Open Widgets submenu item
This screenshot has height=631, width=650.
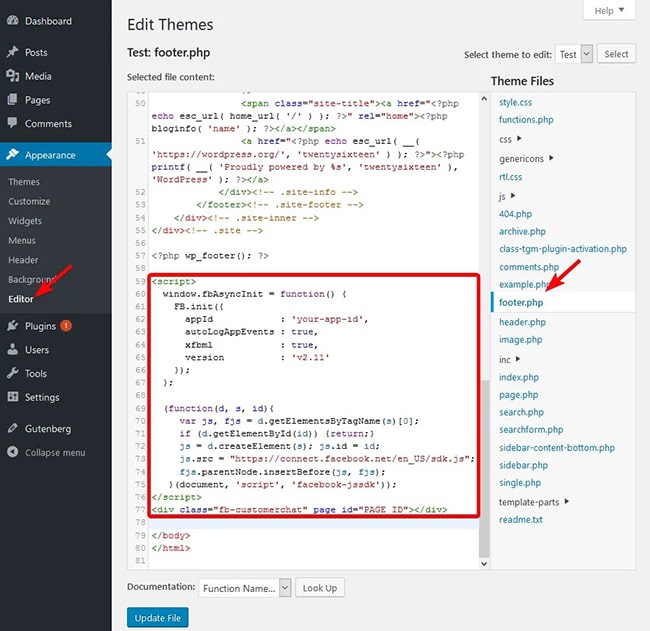click(25, 221)
